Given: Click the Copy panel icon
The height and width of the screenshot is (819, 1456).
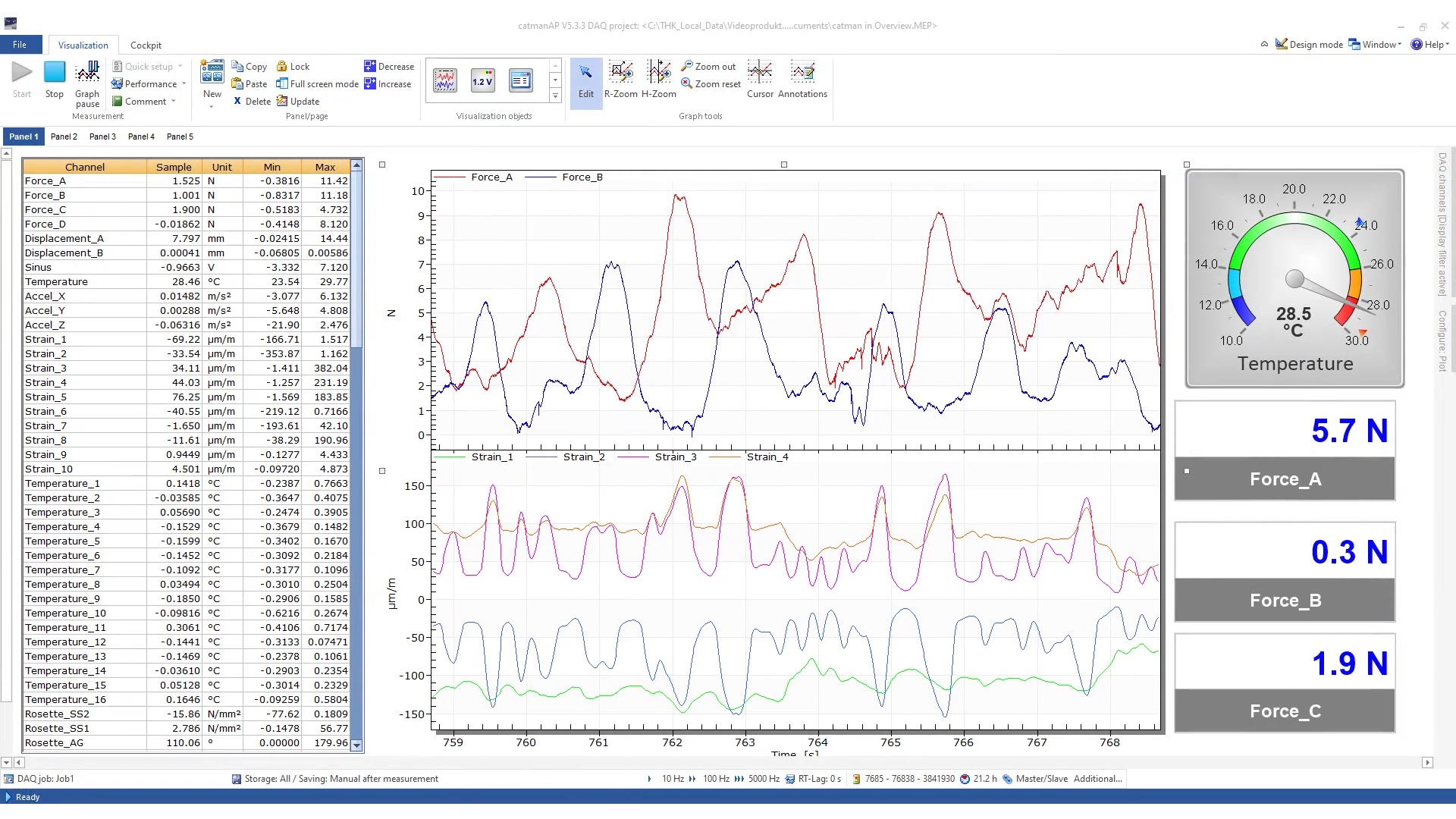Looking at the screenshot, I should [x=249, y=67].
